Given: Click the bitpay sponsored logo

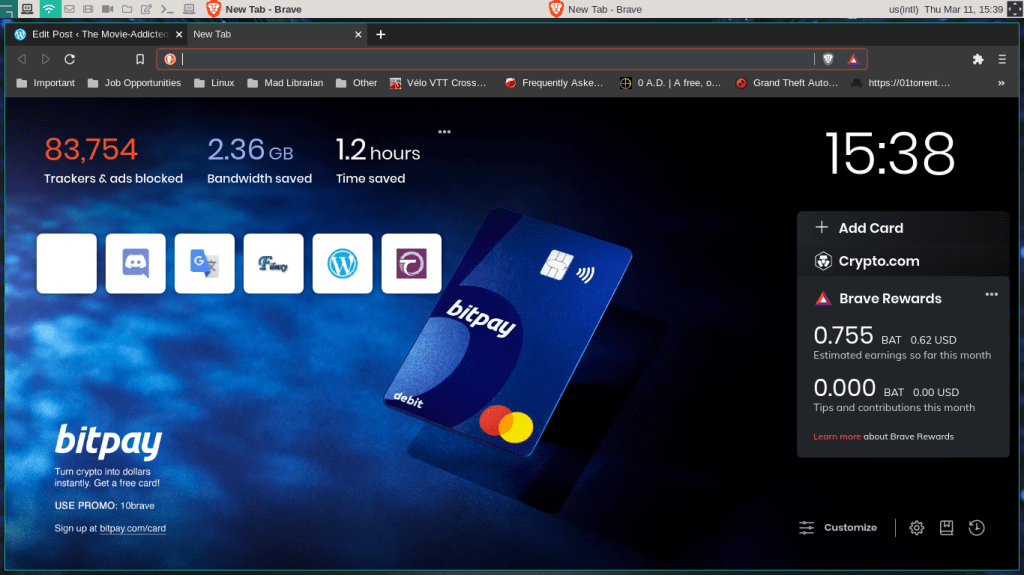Looking at the screenshot, I should (108, 442).
